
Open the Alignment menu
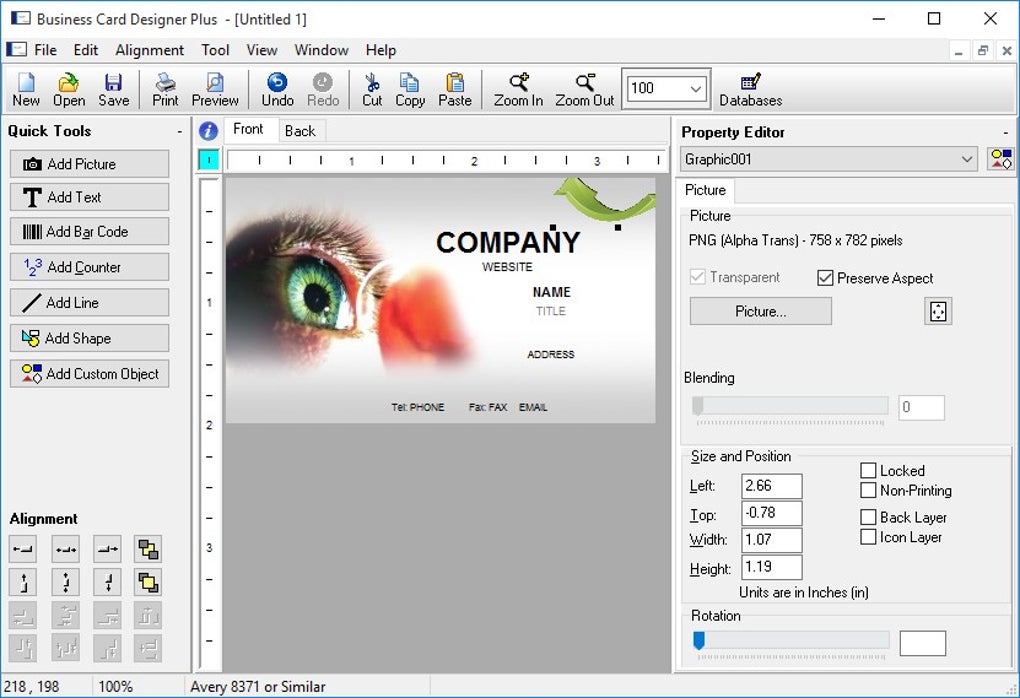click(x=150, y=50)
